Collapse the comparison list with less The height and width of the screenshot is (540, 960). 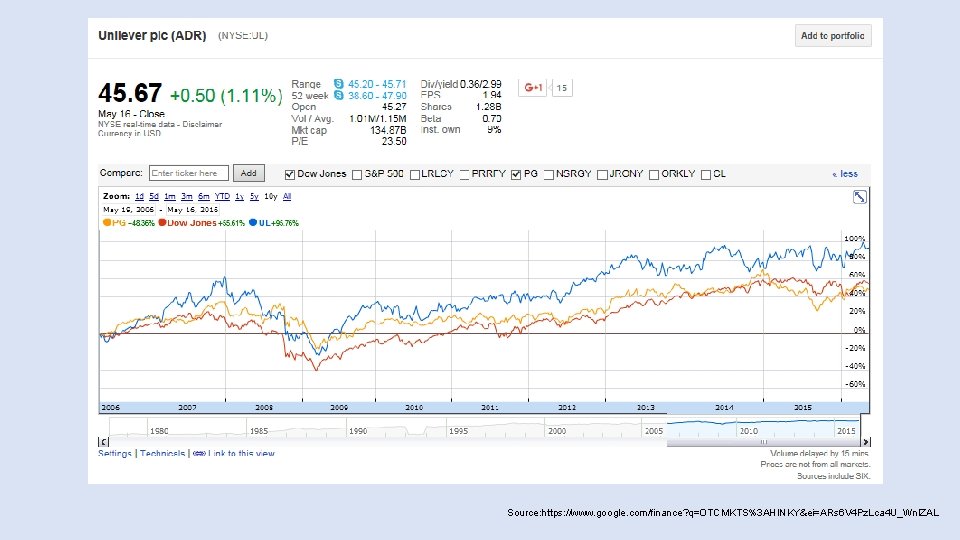point(845,174)
